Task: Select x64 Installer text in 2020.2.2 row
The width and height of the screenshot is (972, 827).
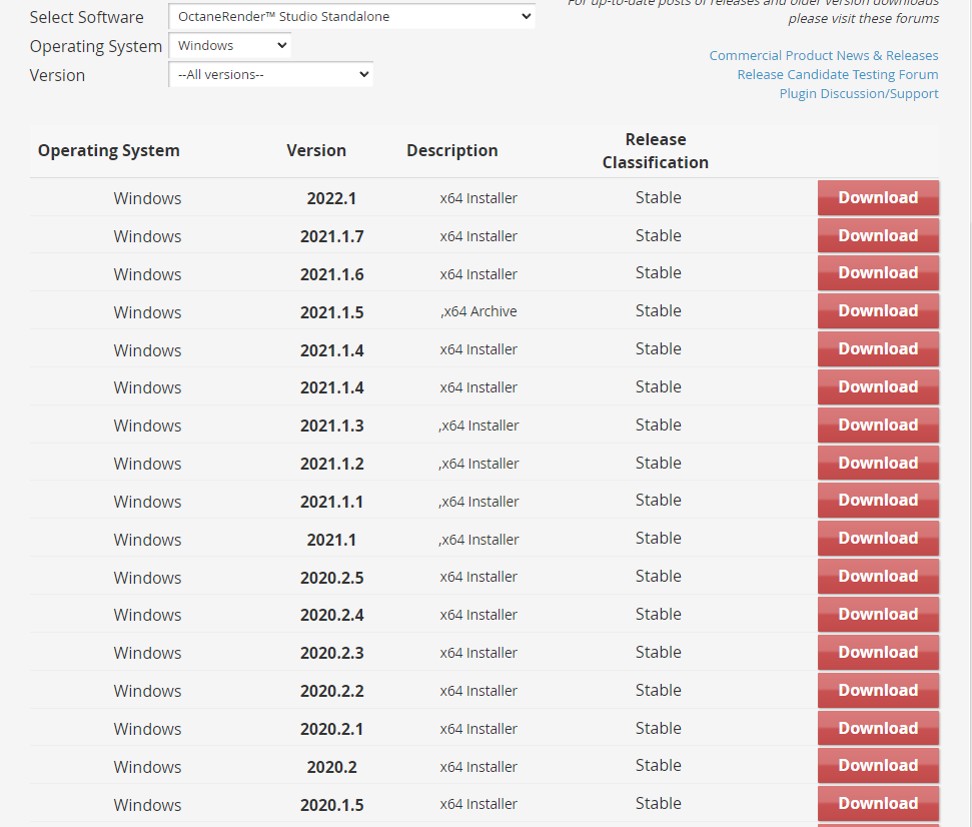Action: click(x=479, y=691)
